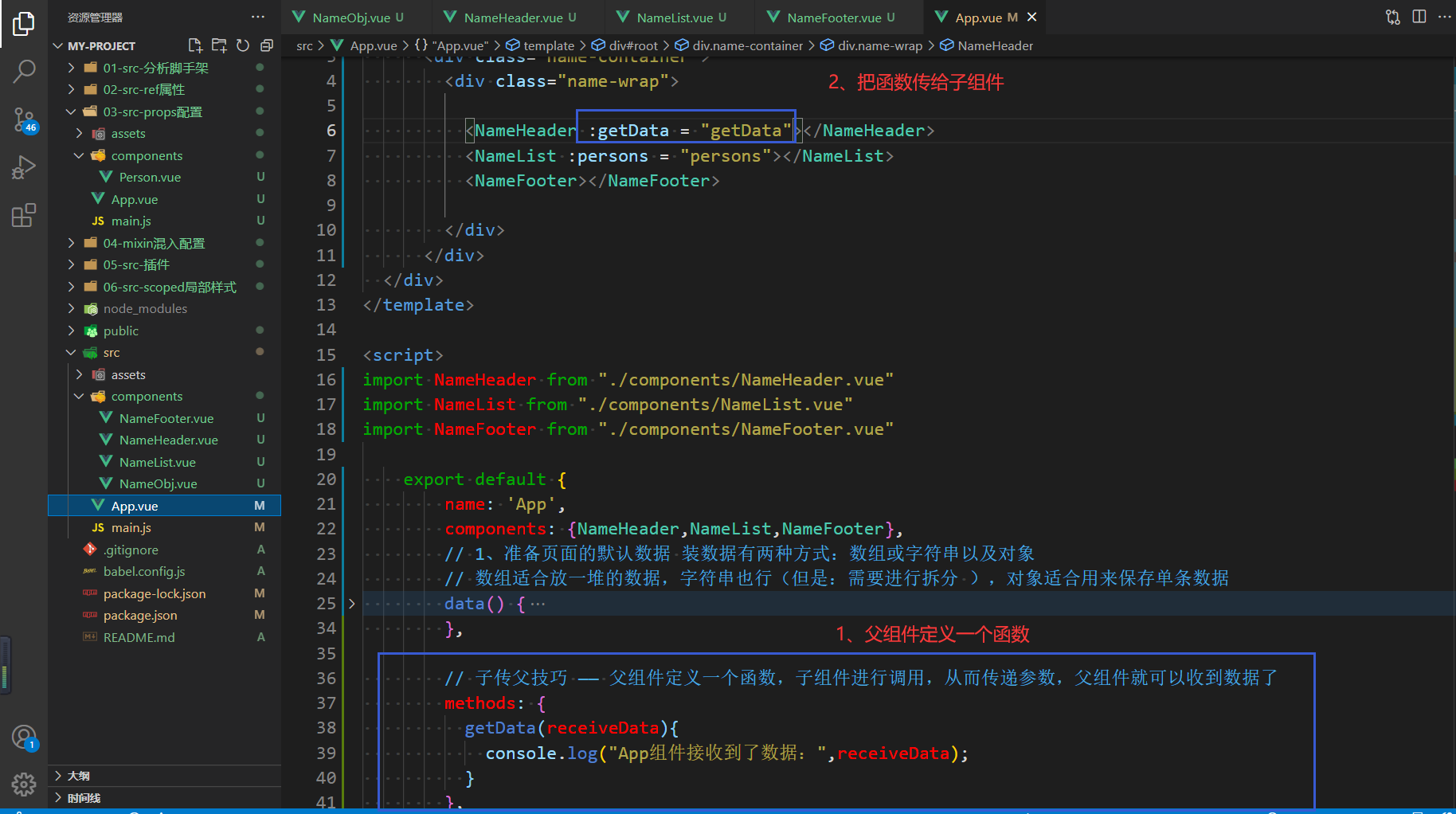
Task: Select the highlighted App.vue file in tree
Action: [x=165, y=506]
